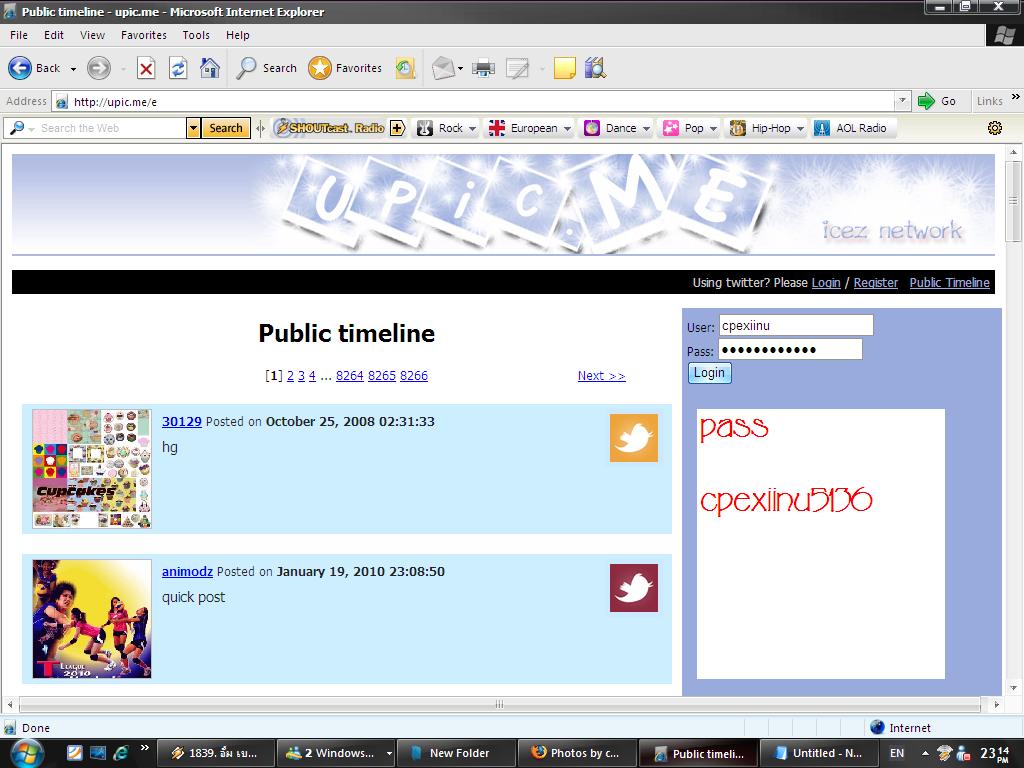
Task: Open the Search pane
Action: point(266,68)
